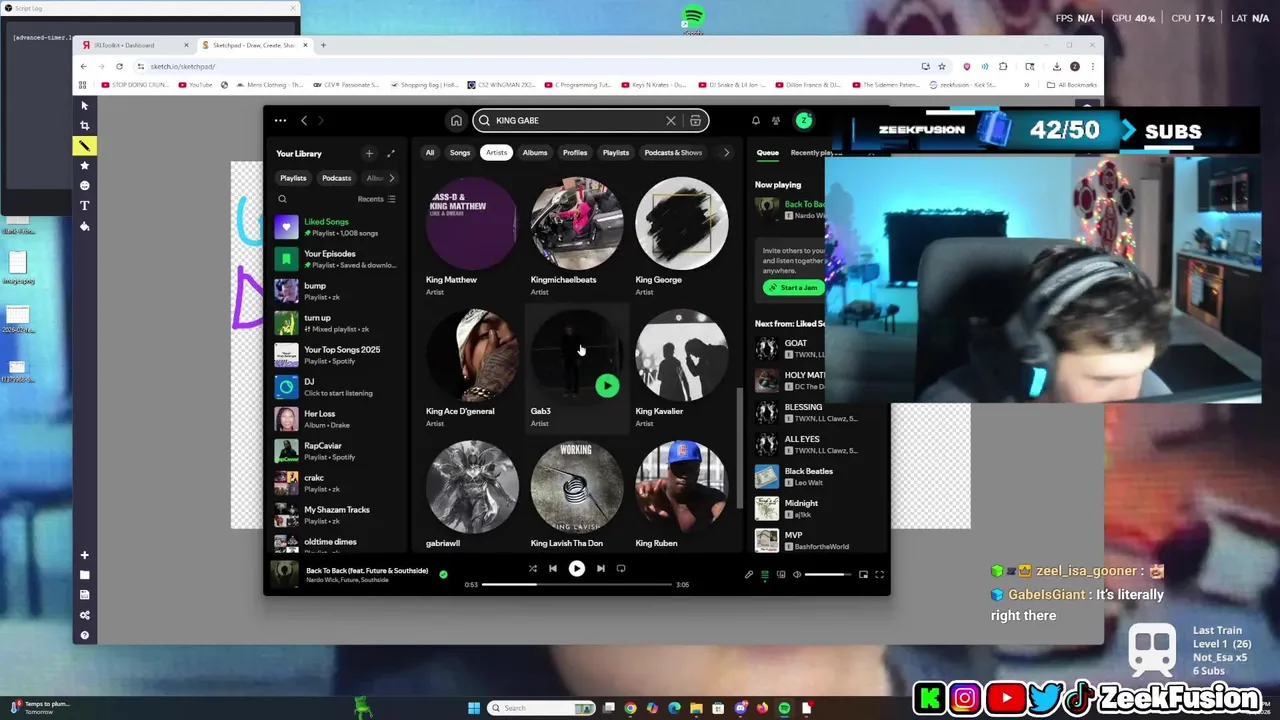Open King Matthew artist thumbnail
1280x720 pixels.
(472, 223)
